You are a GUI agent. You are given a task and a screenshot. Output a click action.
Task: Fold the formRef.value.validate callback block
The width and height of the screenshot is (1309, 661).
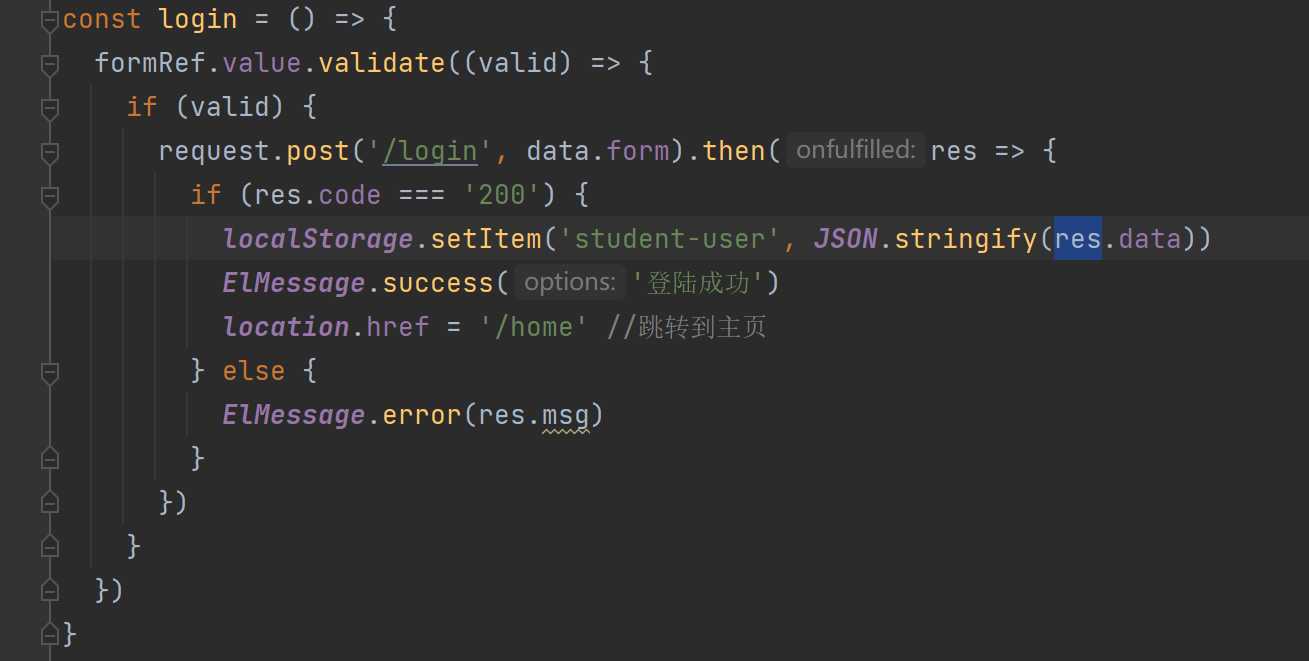coord(49,64)
